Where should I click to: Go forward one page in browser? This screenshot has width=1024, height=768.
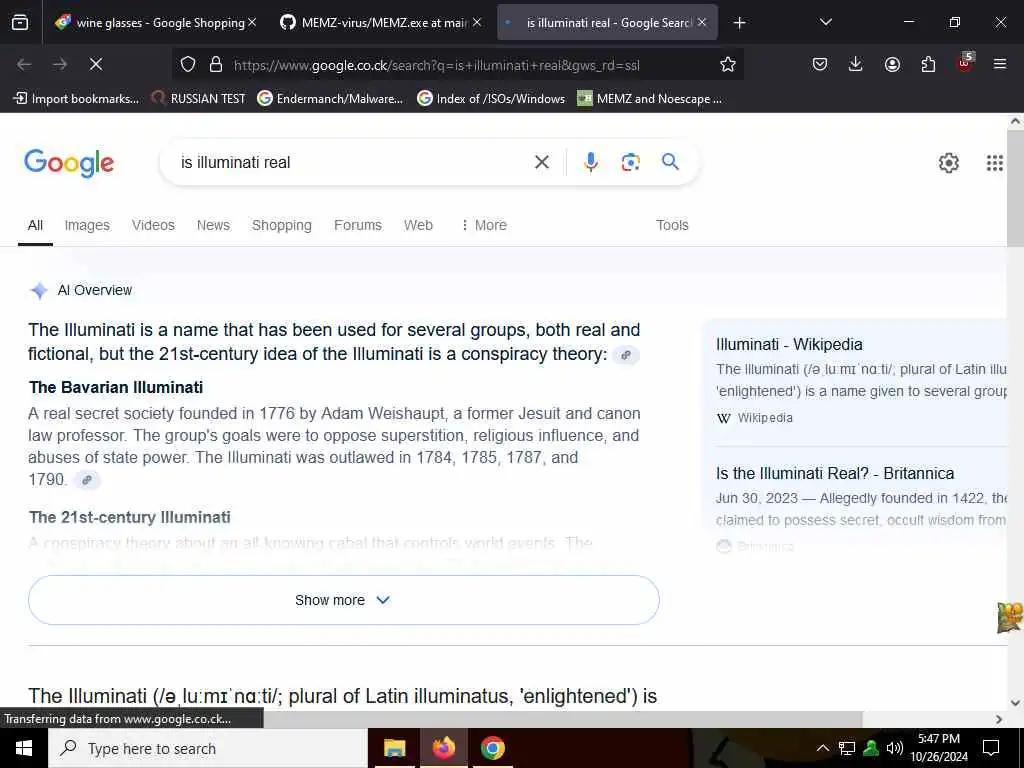[x=60, y=64]
